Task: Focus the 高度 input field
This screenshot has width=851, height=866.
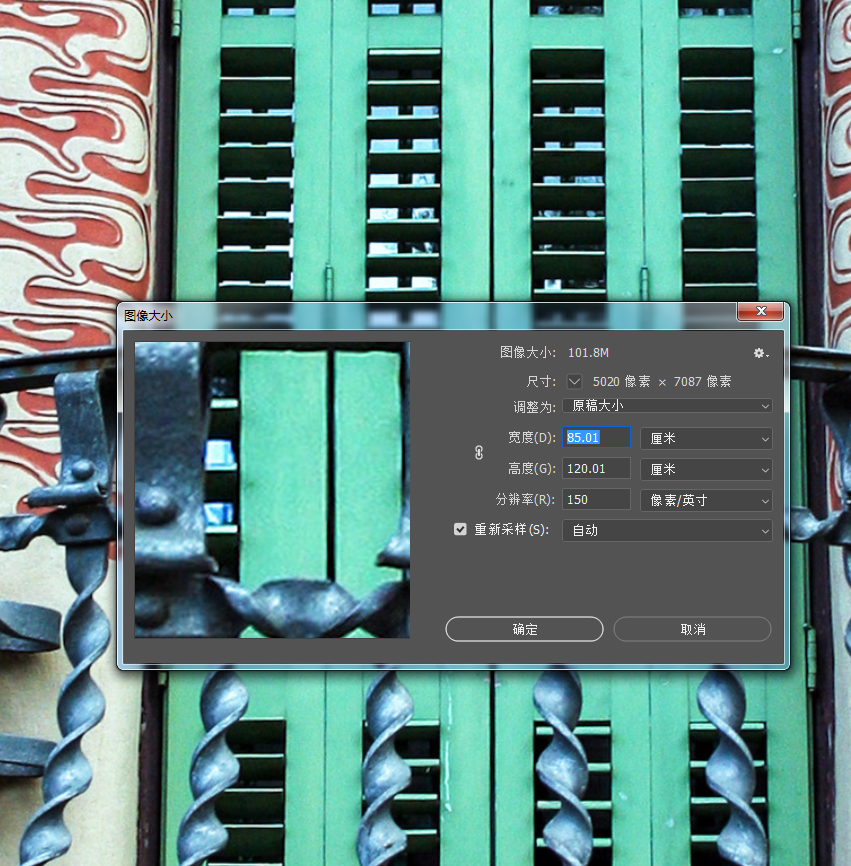Action: click(596, 468)
